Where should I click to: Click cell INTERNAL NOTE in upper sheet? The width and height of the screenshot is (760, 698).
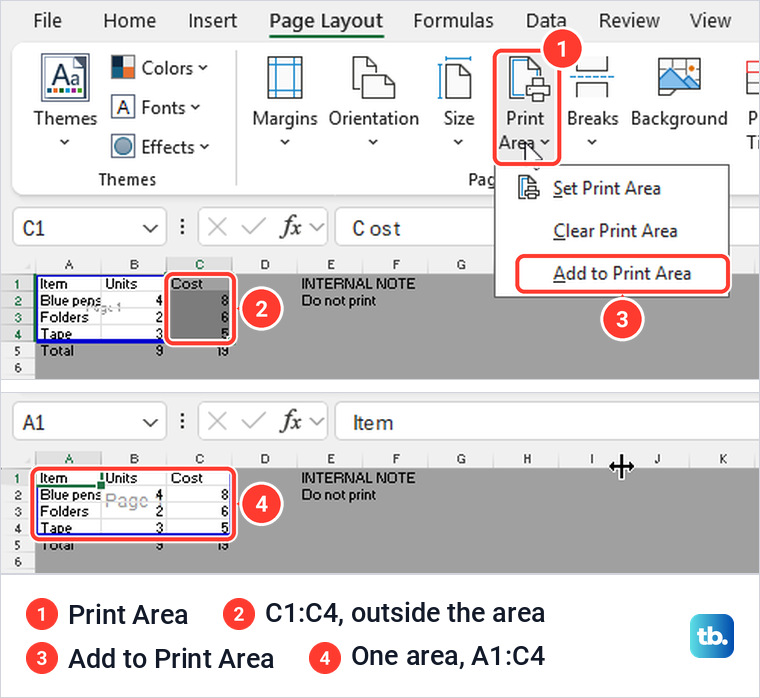[358, 284]
